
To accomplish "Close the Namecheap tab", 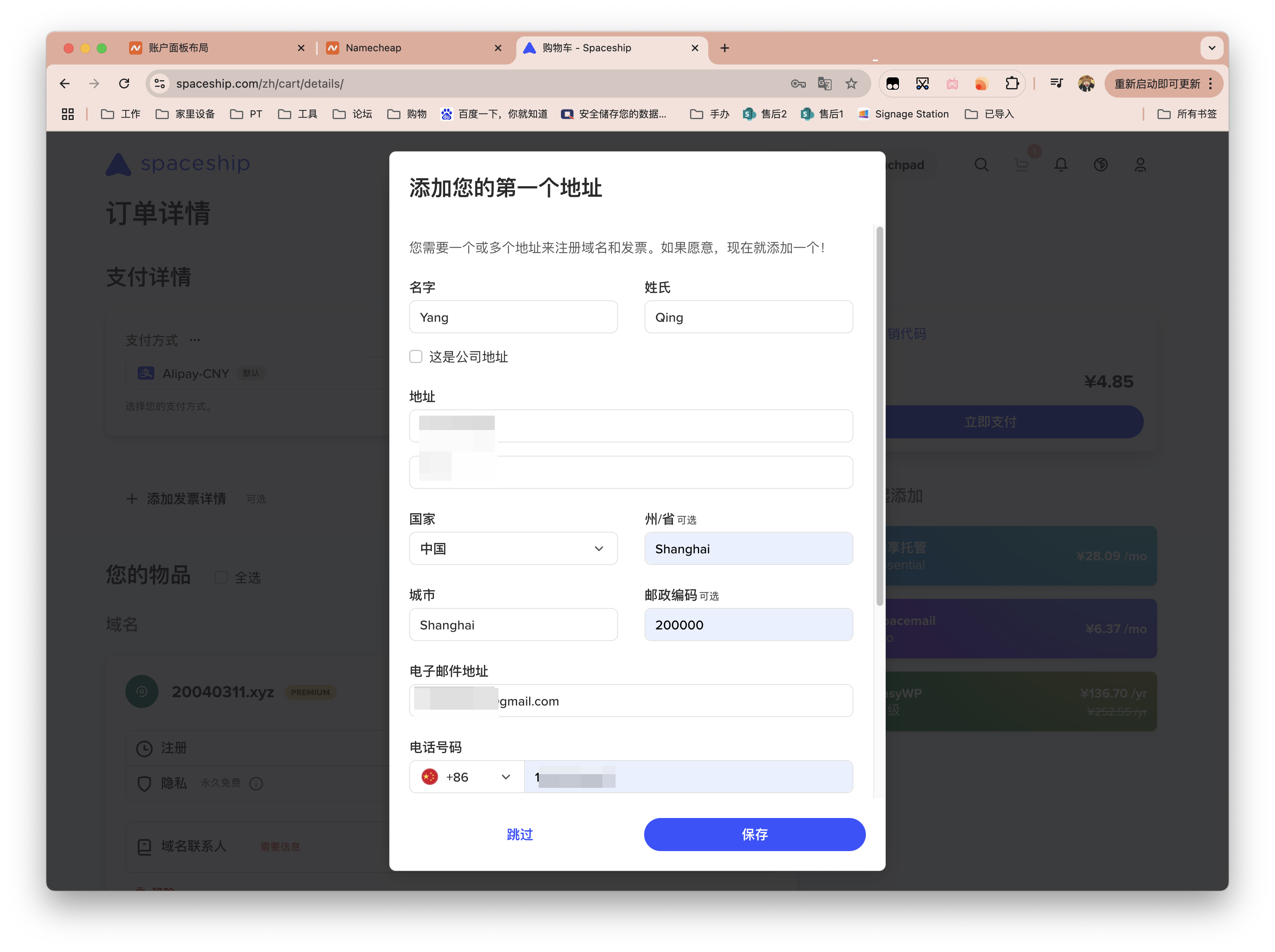I will pos(498,48).
